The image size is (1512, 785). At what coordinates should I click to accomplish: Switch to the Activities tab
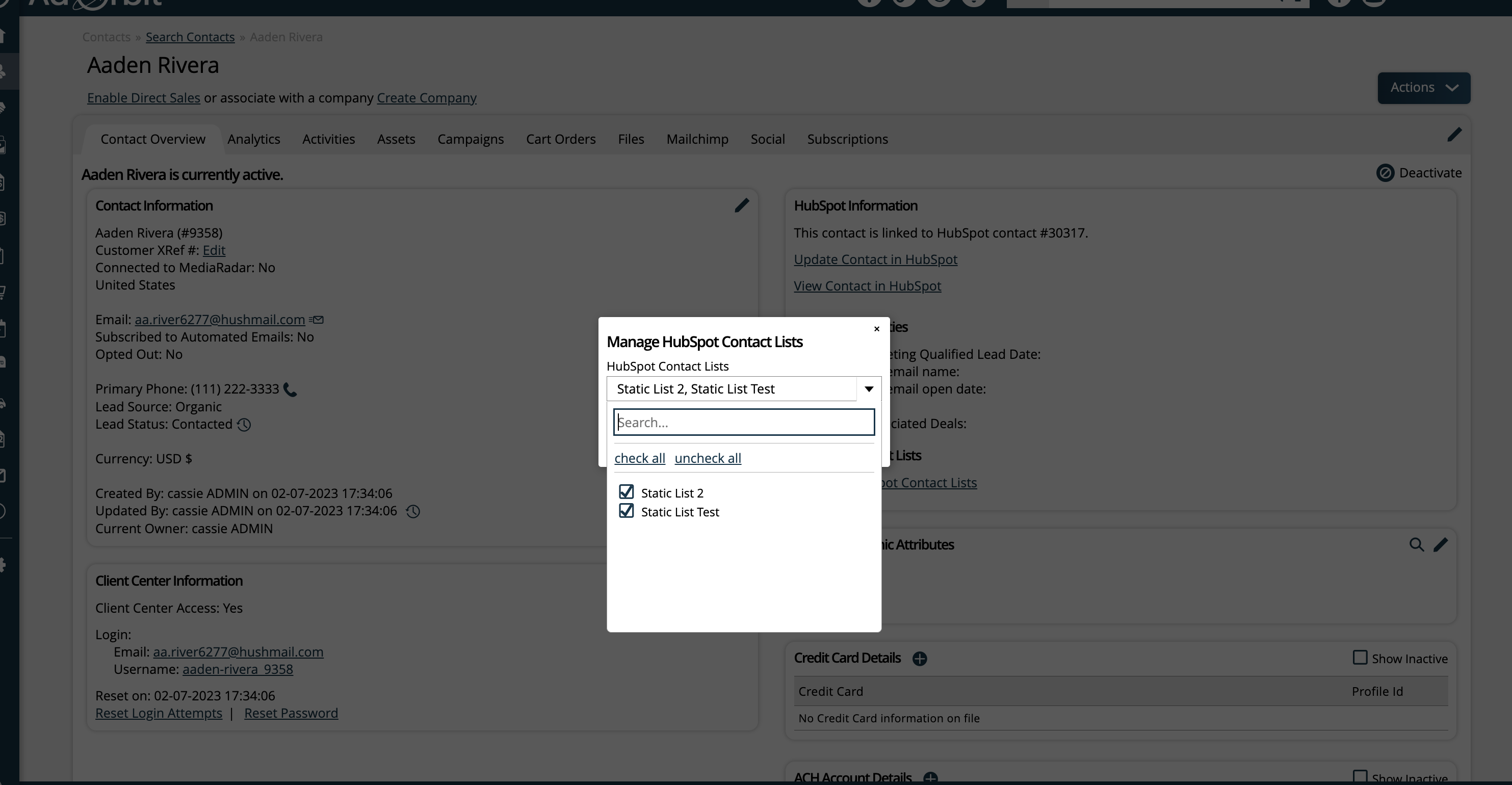[328, 139]
